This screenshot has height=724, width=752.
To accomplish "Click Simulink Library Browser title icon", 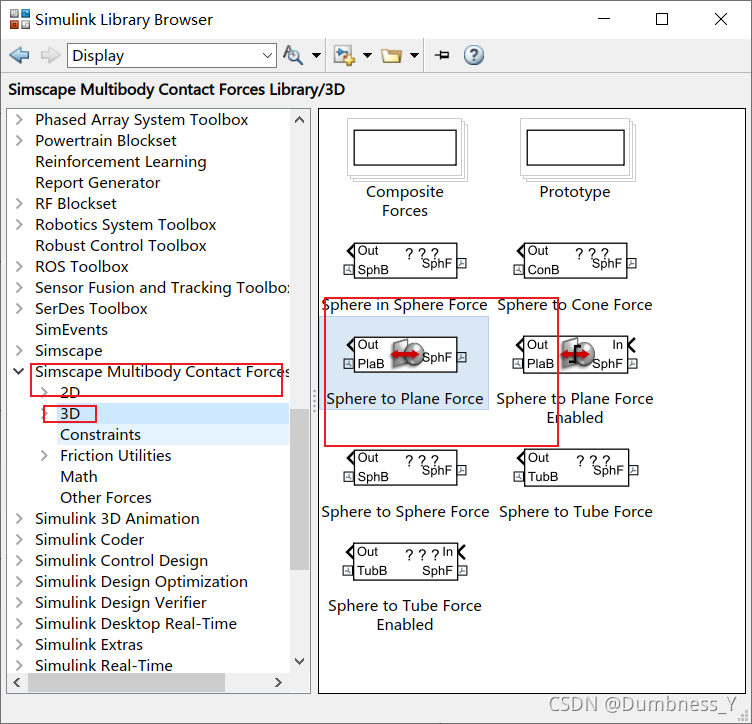I will 20,19.
